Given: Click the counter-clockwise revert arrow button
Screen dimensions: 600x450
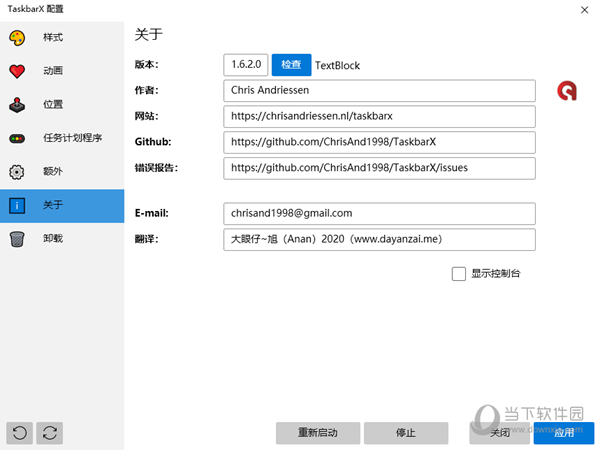Looking at the screenshot, I should (x=20, y=433).
